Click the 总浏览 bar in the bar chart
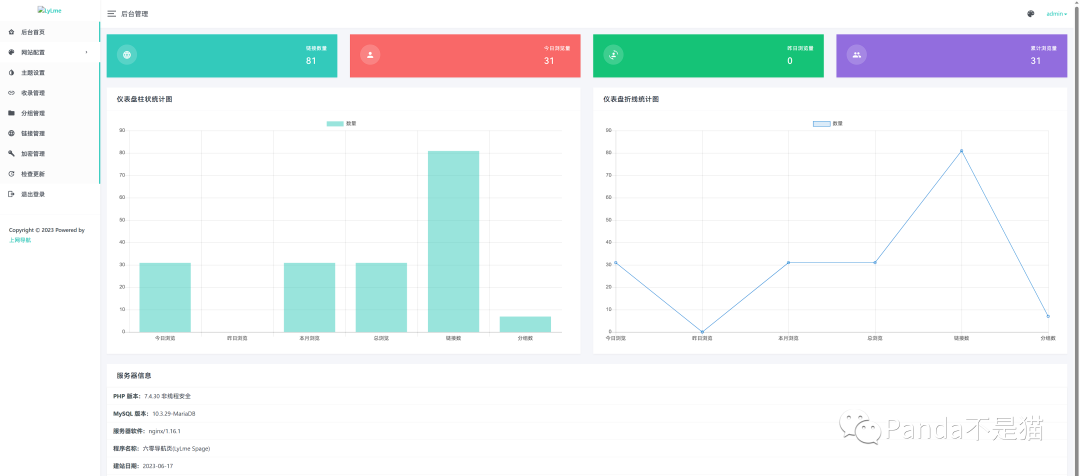 [x=381, y=297]
